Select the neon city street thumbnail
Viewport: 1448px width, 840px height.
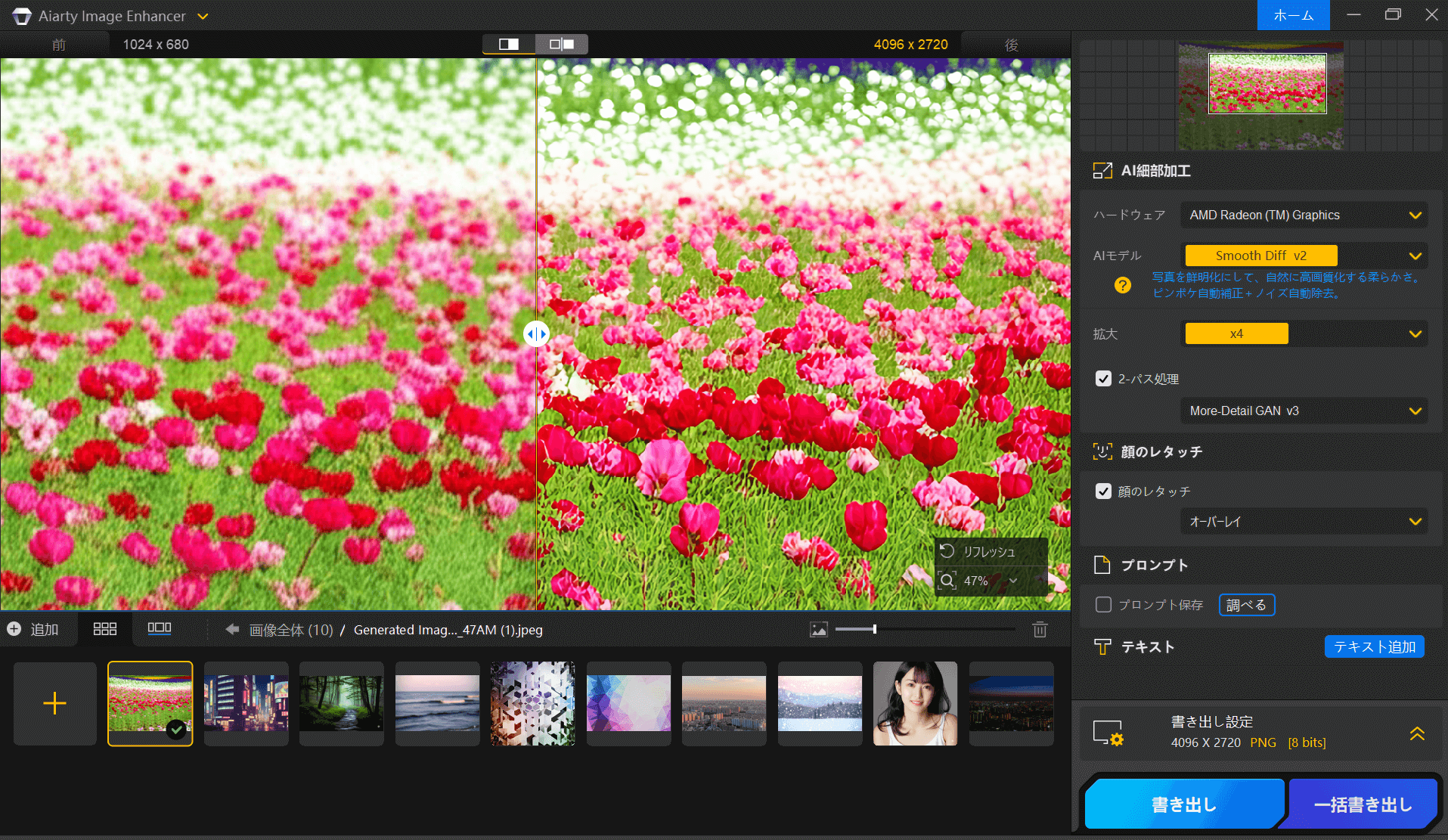pyautogui.click(x=246, y=704)
